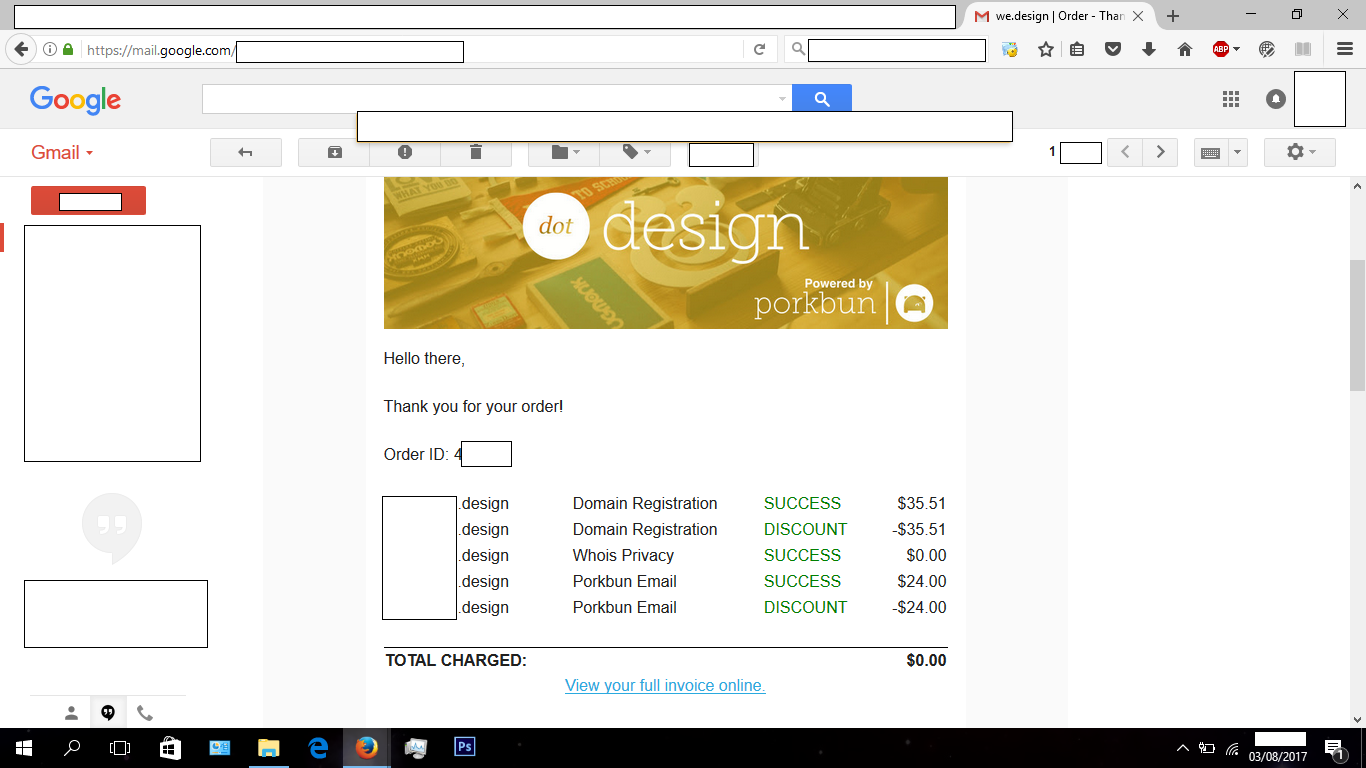Viewport: 1366px width, 768px height.
Task: Expand the Gmail label dropdown
Action: (62, 152)
